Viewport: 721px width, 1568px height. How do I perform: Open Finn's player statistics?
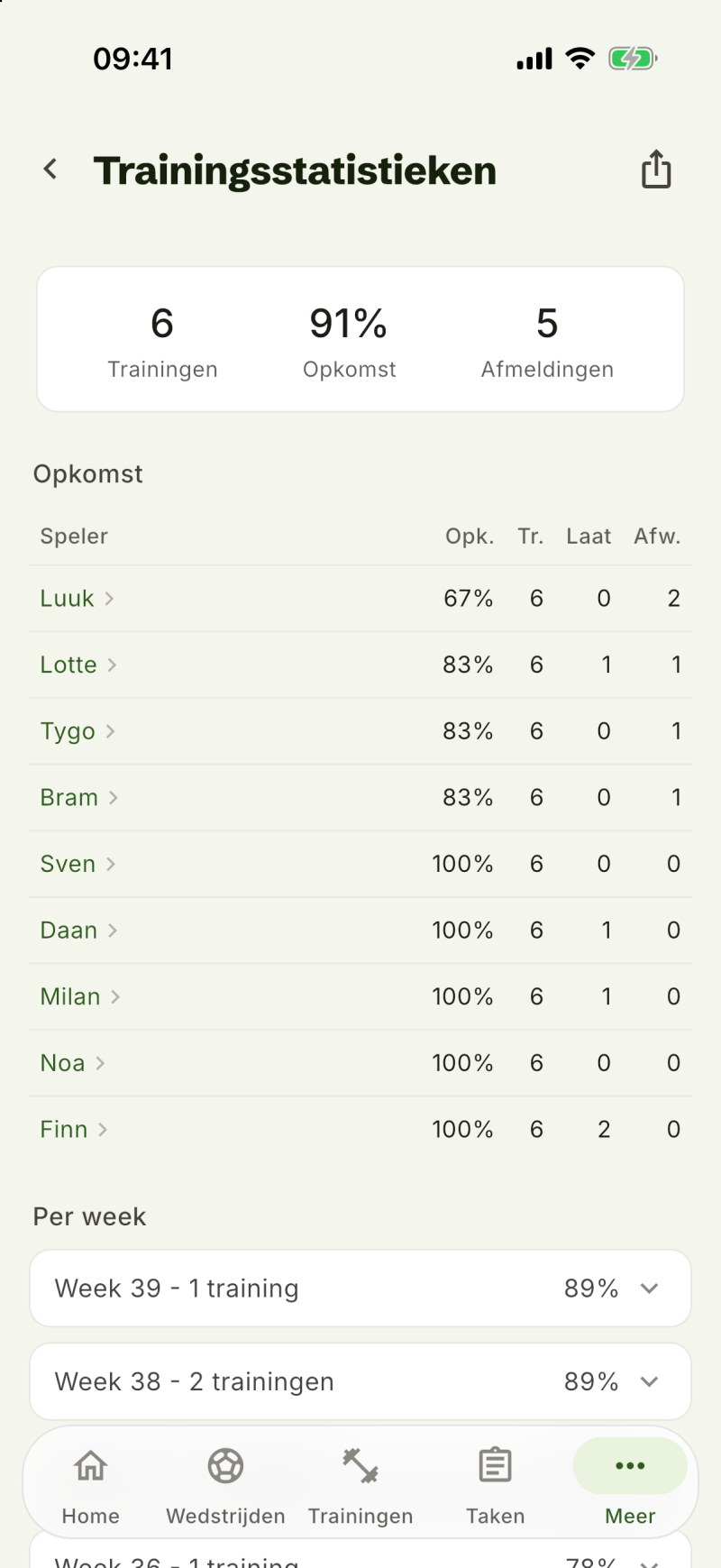(x=360, y=1129)
